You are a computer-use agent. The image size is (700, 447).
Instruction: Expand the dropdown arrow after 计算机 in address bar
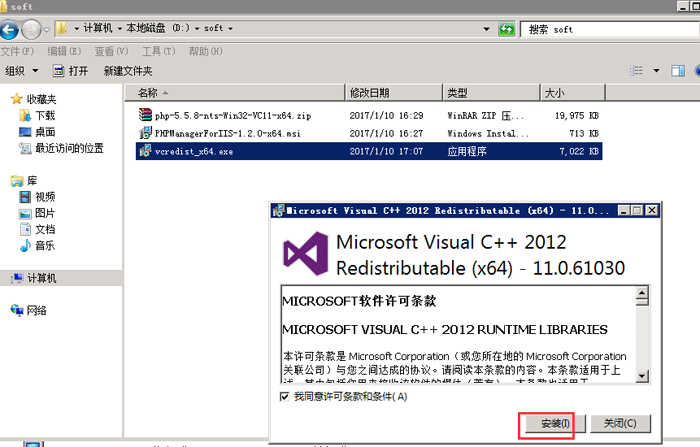tap(120, 29)
